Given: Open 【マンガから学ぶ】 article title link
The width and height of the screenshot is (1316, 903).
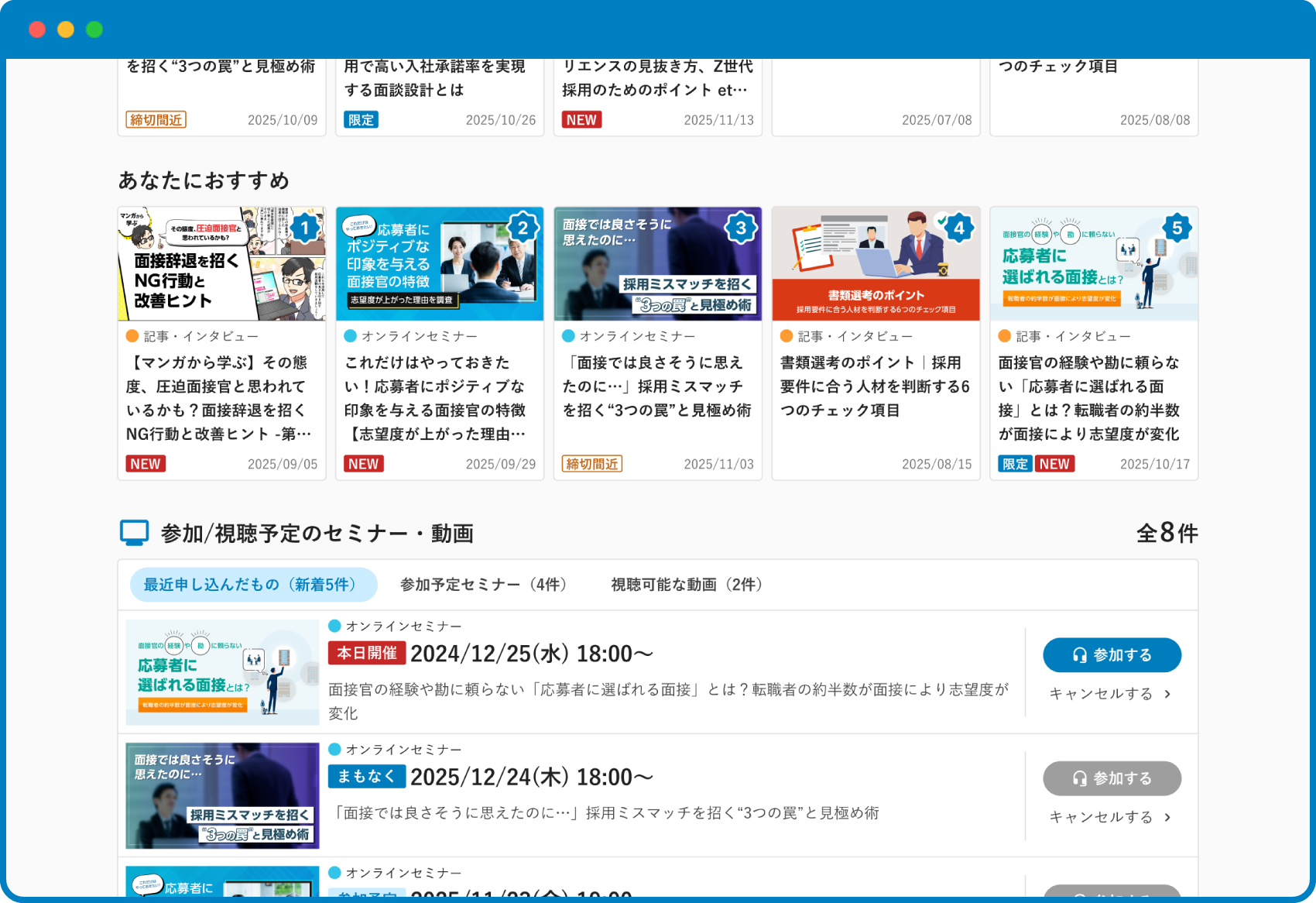Looking at the screenshot, I should (220, 398).
